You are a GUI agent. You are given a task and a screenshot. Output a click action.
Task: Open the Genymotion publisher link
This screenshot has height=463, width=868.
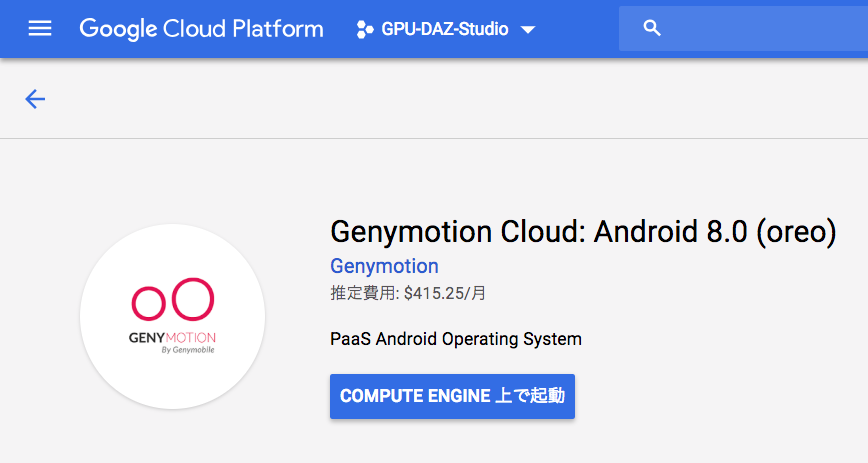tap(384, 266)
